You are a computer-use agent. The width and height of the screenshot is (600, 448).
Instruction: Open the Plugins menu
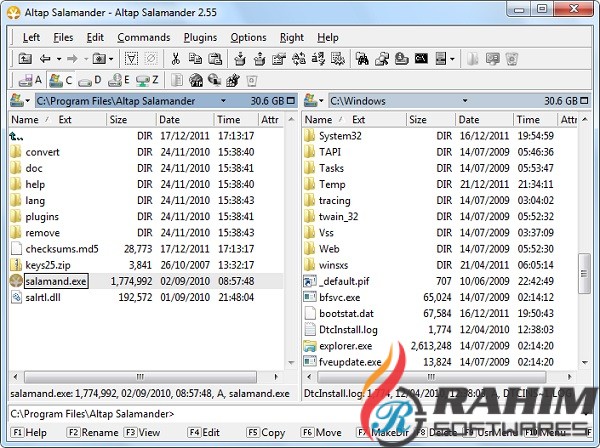click(200, 37)
